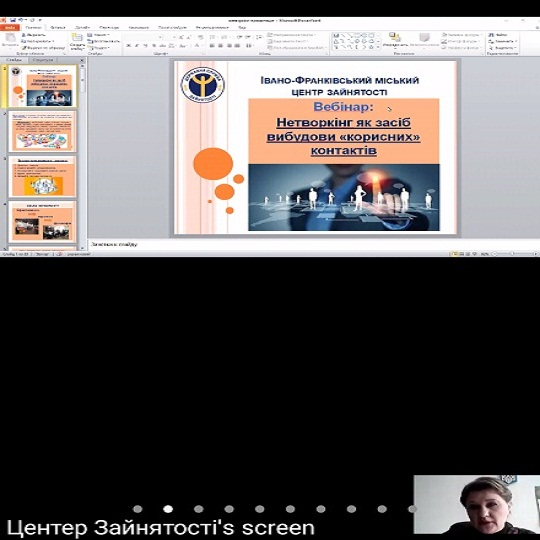Open the font name combo box
This screenshot has height=540, width=540.
(x=144, y=37)
